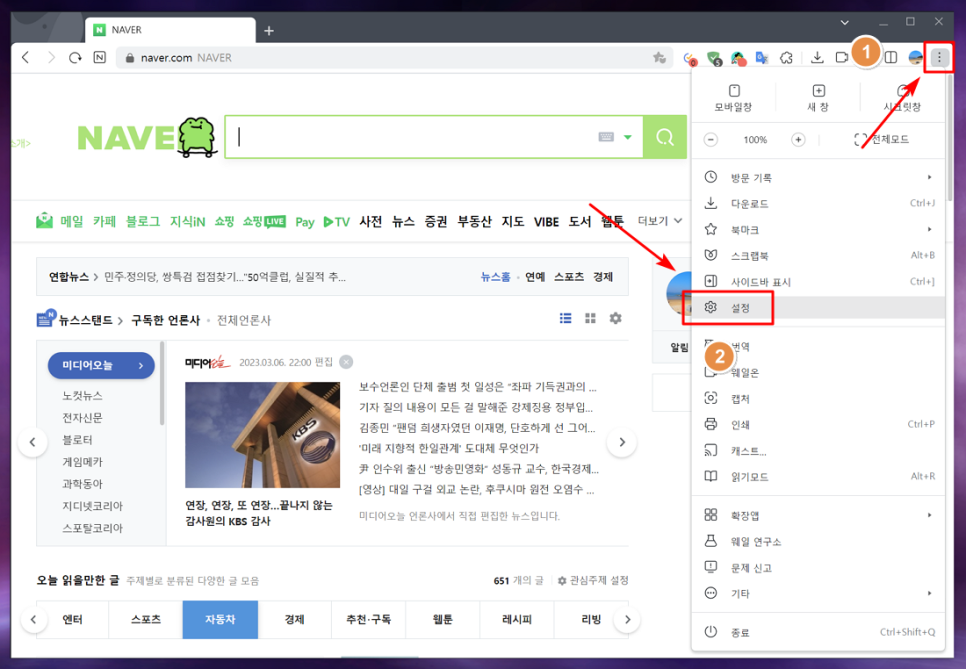Open downloads icon in toolbar

[x=817, y=57]
